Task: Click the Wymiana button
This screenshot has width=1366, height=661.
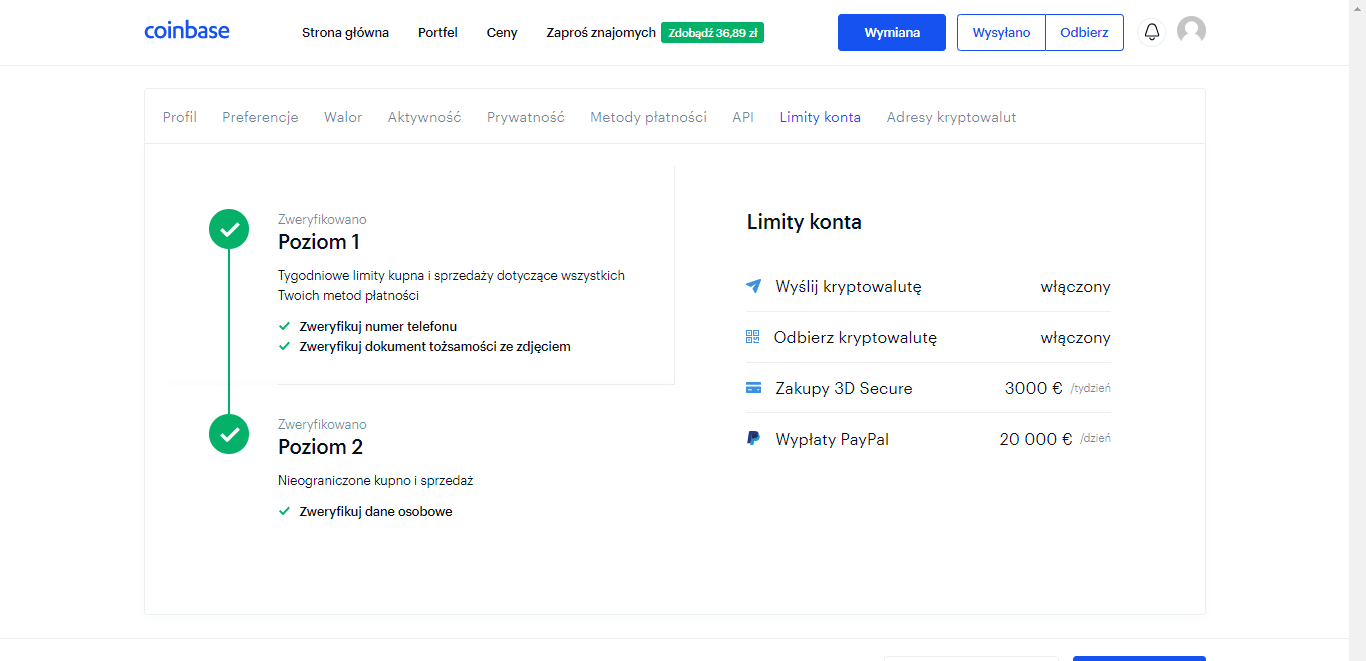Action: [x=891, y=32]
